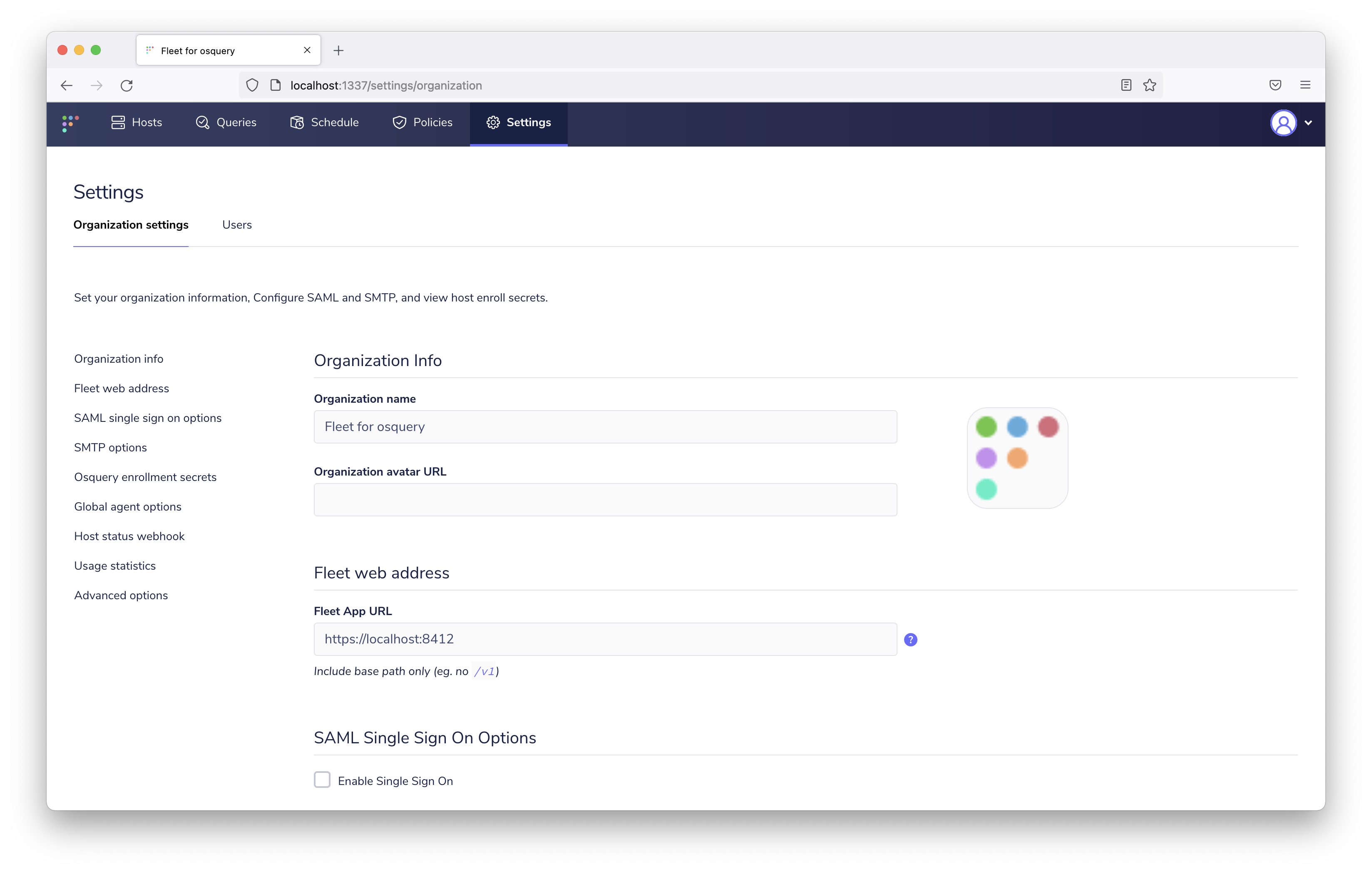Click the green dot in the avatar preview
The height and width of the screenshot is (872, 1372).
(986, 426)
